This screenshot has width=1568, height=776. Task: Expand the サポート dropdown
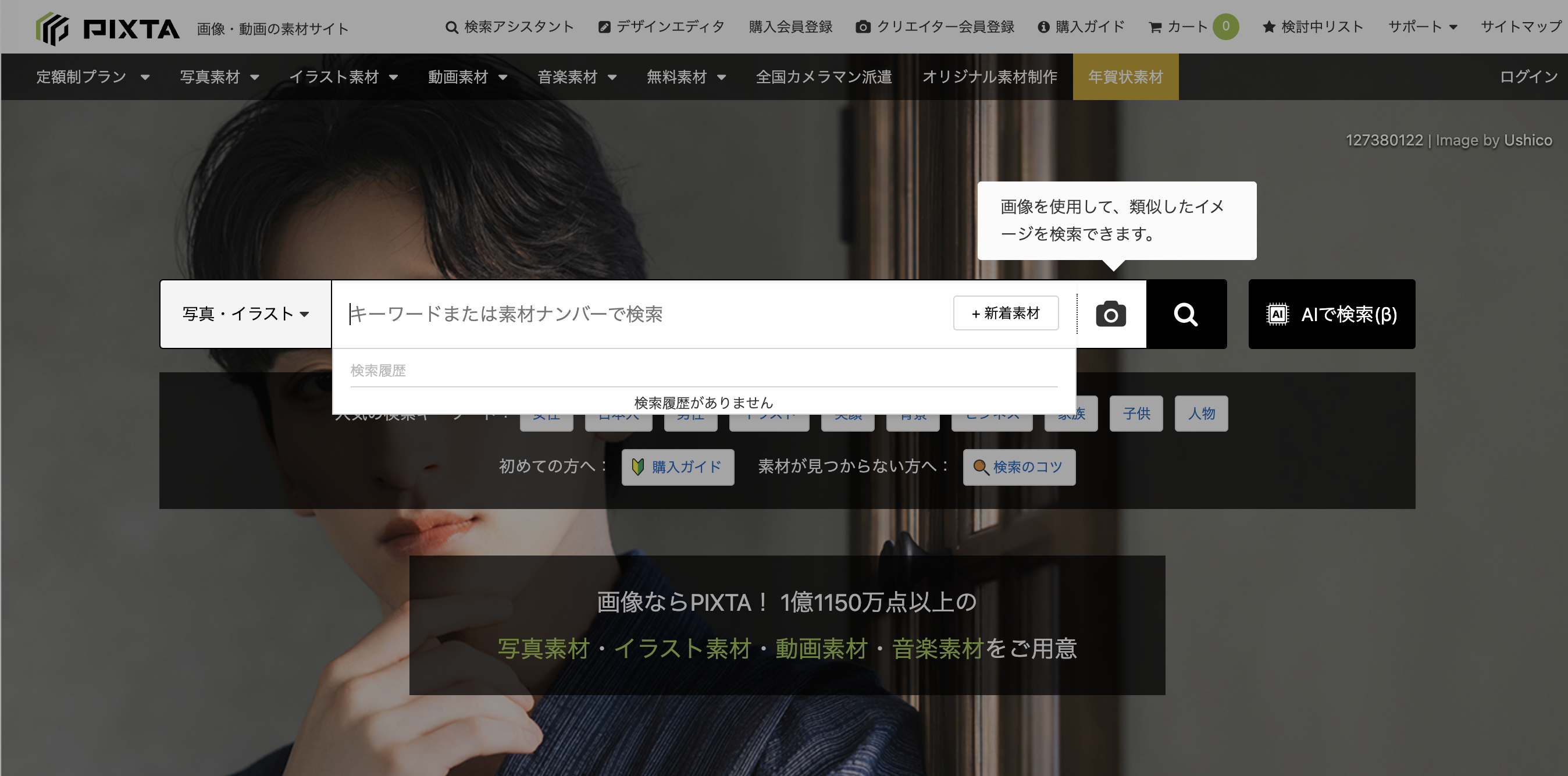pos(1422,27)
